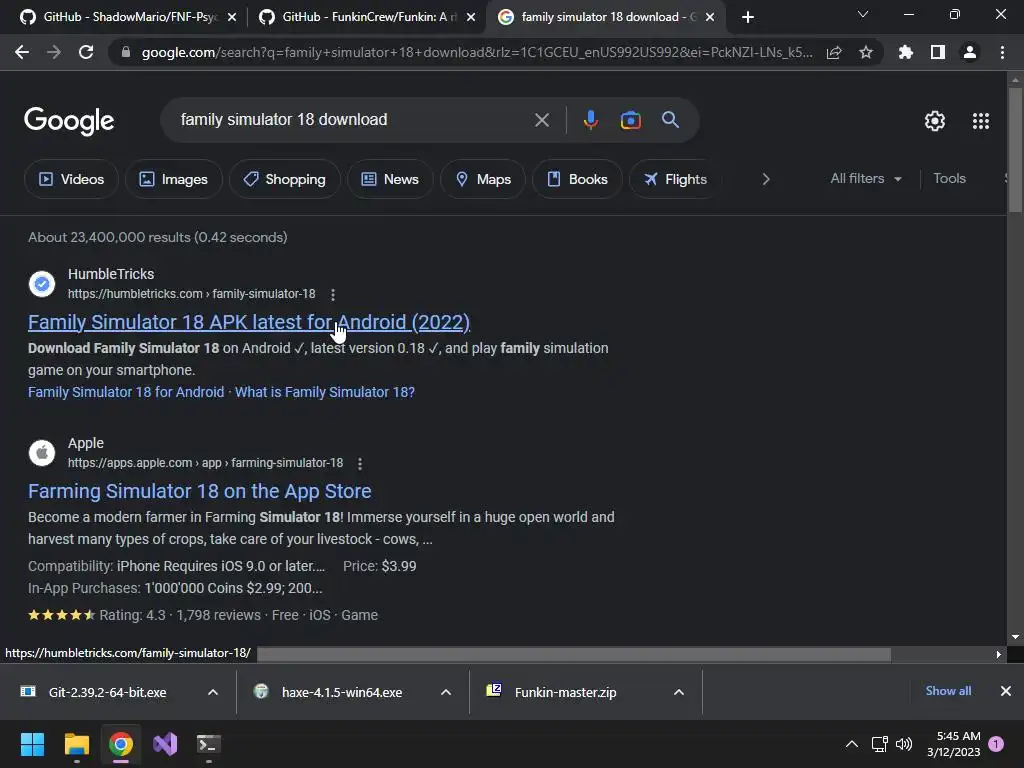Reload the current page
The height and width of the screenshot is (768, 1024).
(x=86, y=52)
